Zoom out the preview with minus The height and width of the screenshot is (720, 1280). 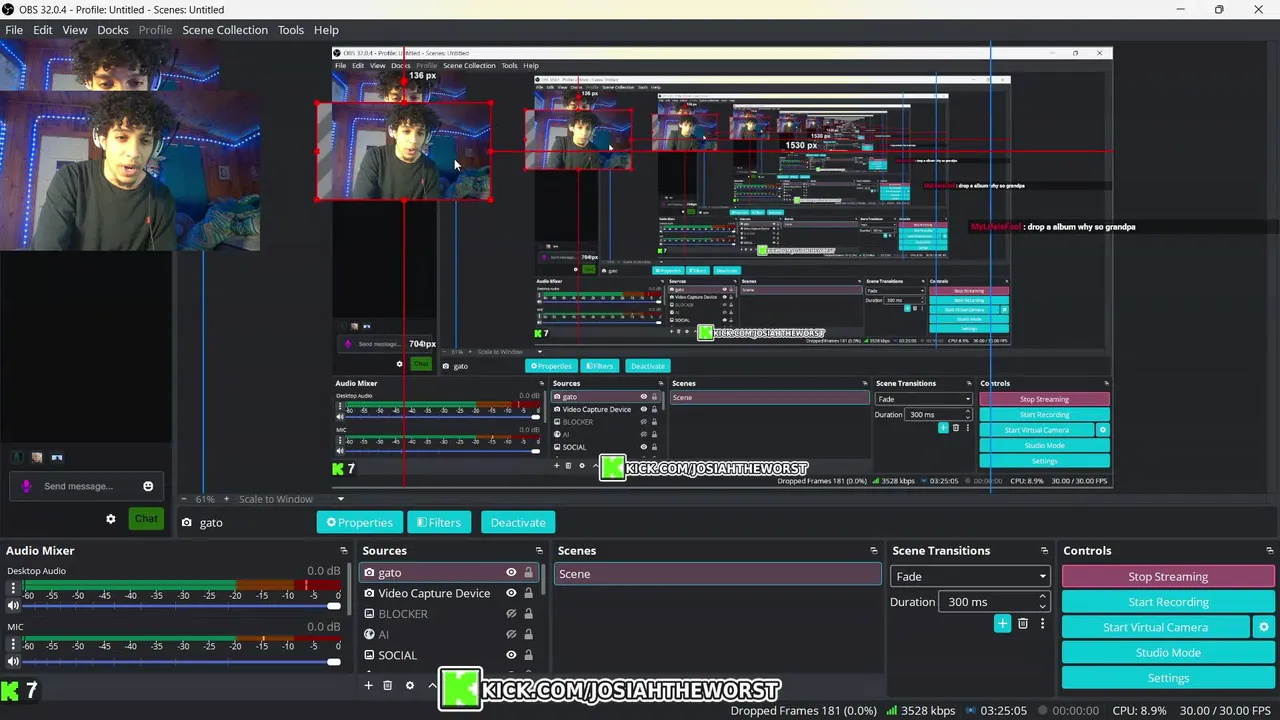tap(183, 499)
